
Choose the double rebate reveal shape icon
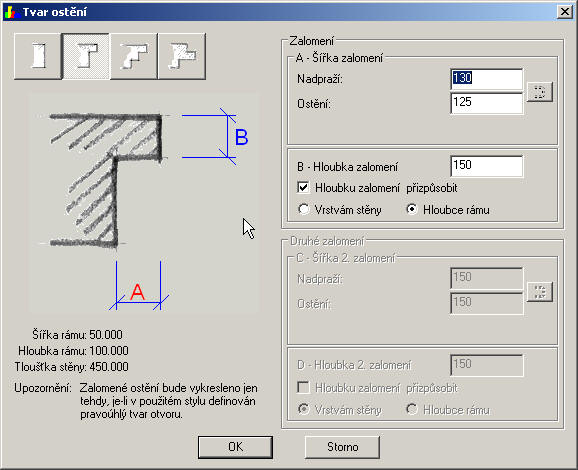click(182, 56)
